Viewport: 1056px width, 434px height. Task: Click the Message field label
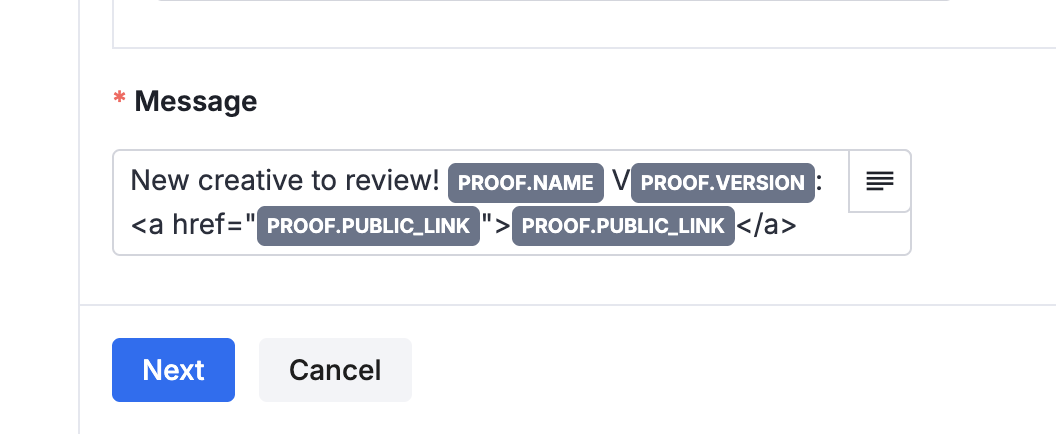[x=195, y=101]
